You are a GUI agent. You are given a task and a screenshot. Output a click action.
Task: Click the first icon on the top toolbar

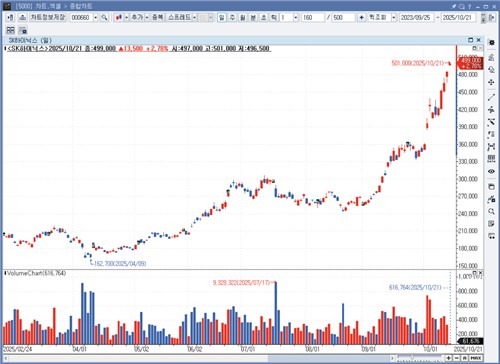click(10, 17)
